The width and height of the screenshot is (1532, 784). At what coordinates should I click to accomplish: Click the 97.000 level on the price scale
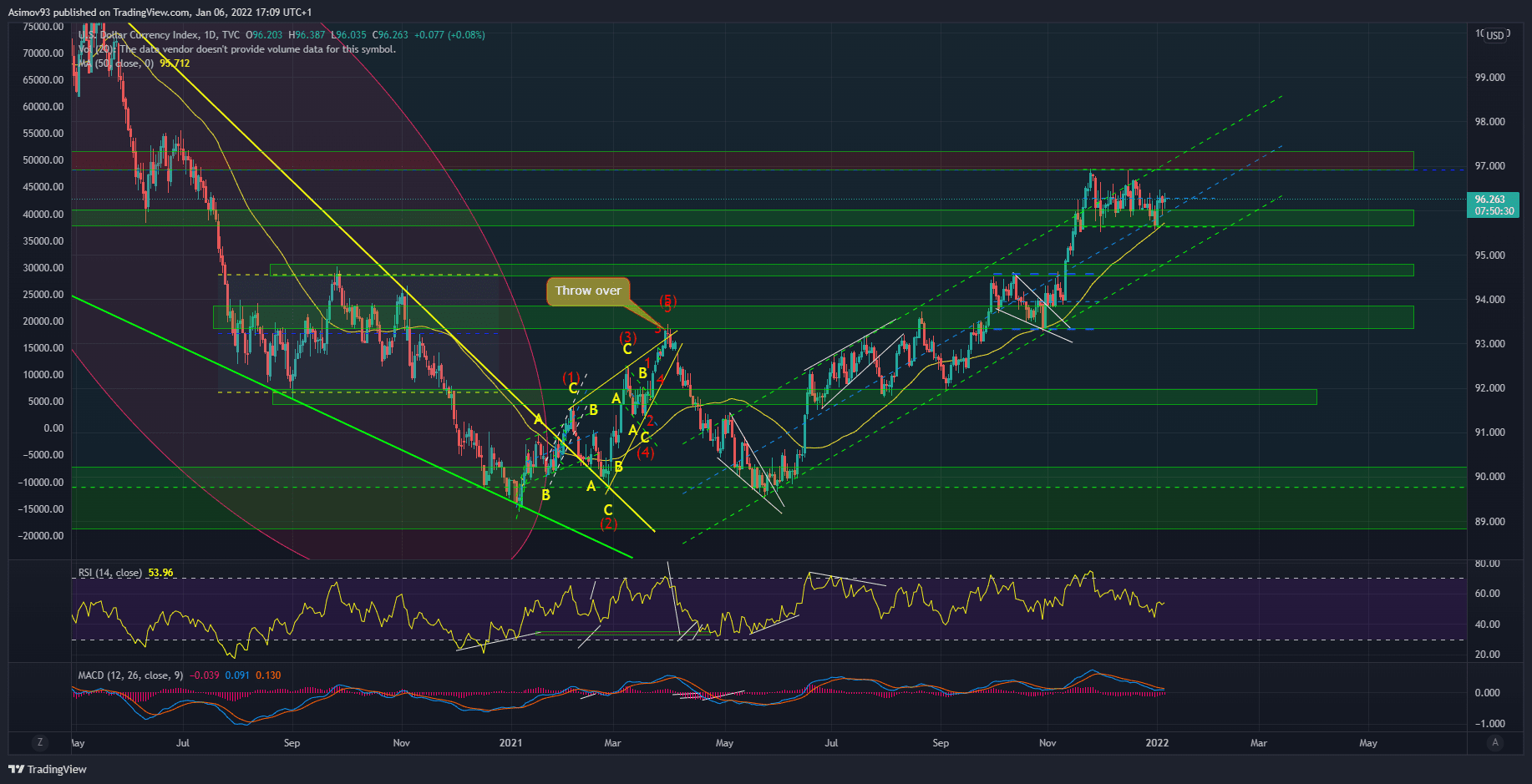pos(1489,166)
